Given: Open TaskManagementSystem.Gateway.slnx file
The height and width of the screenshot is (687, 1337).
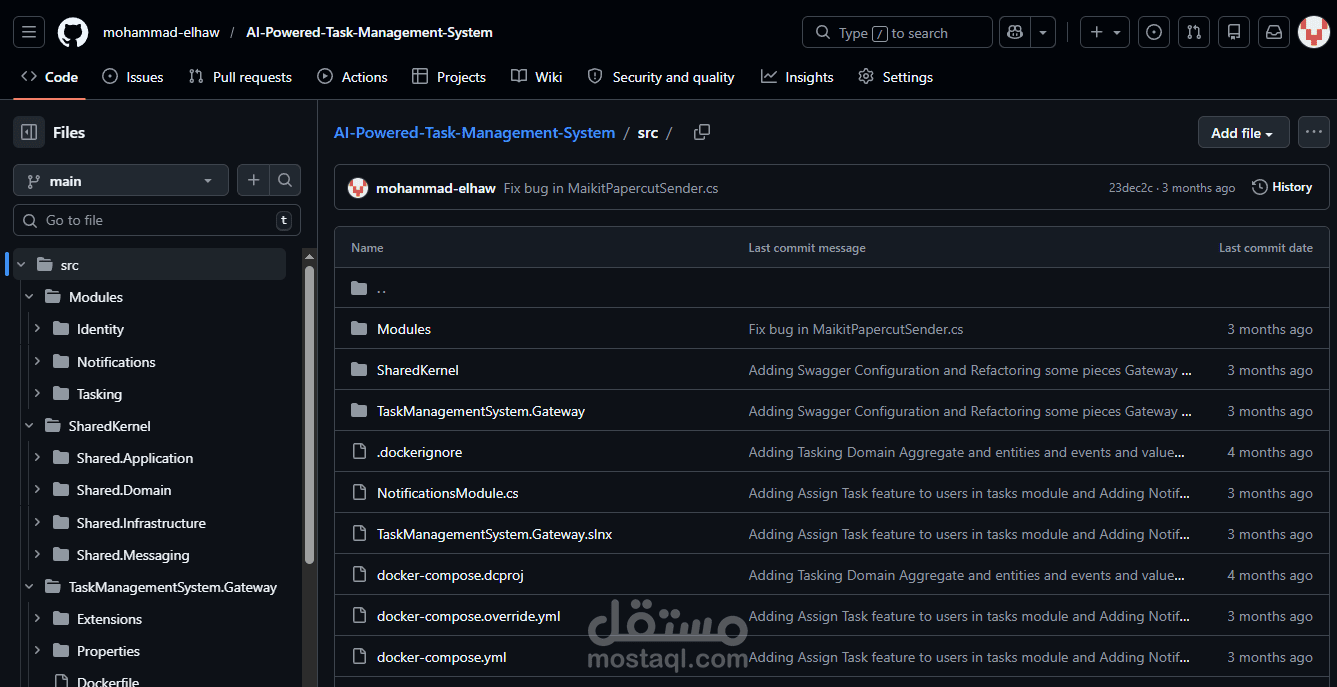Looking at the screenshot, I should click(494, 534).
